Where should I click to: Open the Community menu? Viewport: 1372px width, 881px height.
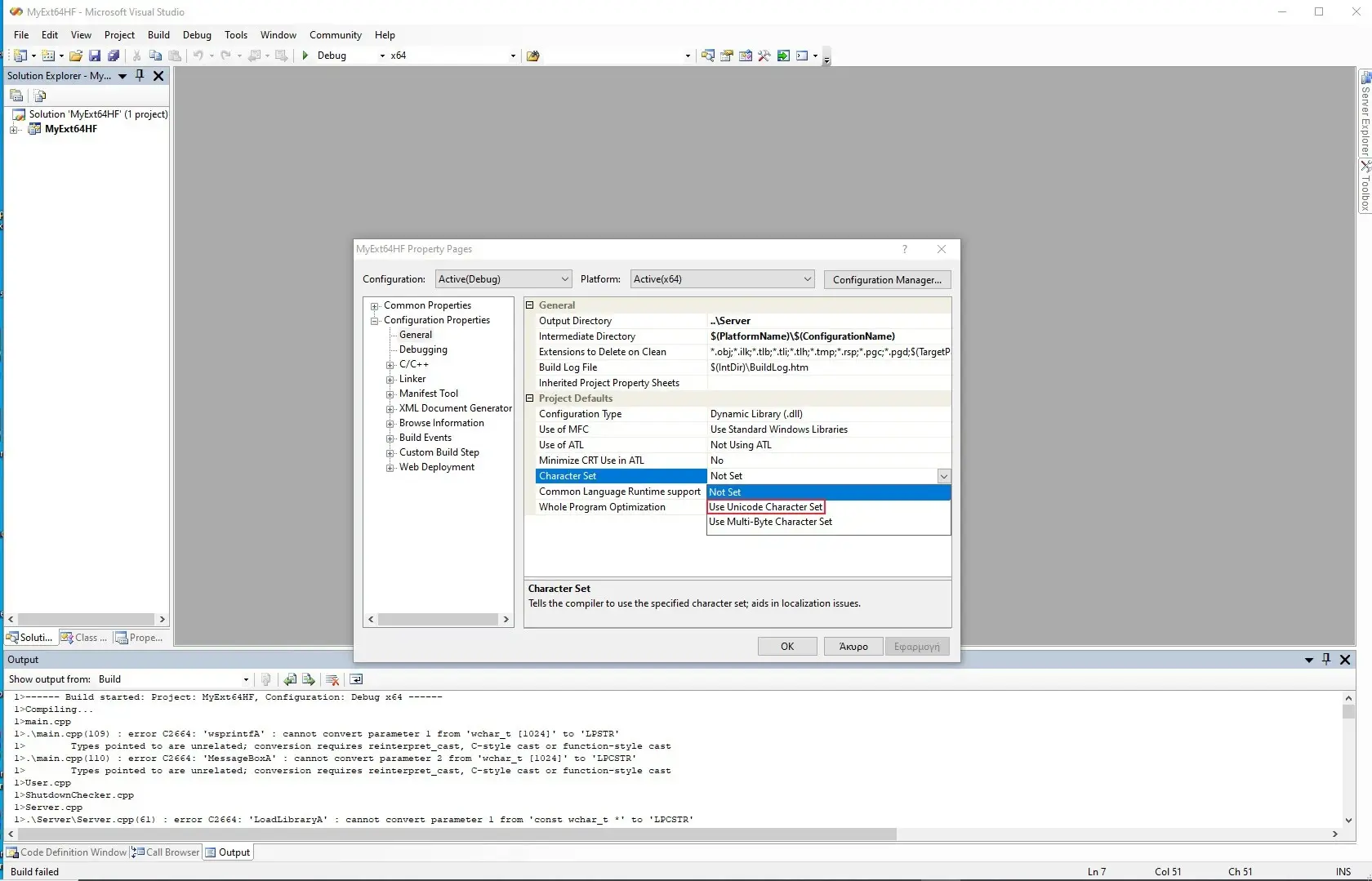(x=336, y=35)
